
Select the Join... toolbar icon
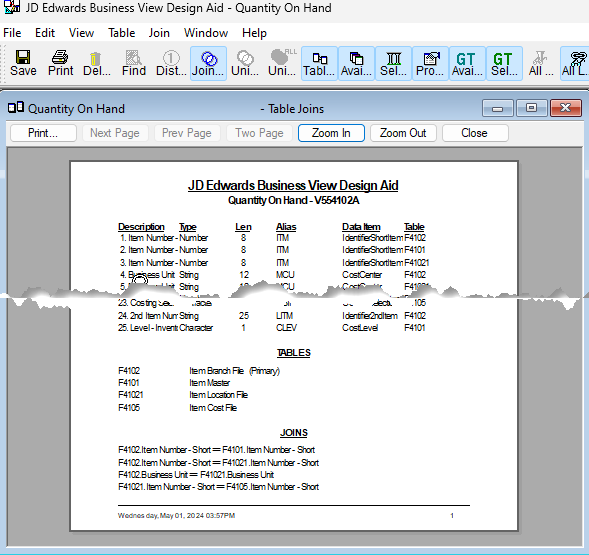(208, 63)
